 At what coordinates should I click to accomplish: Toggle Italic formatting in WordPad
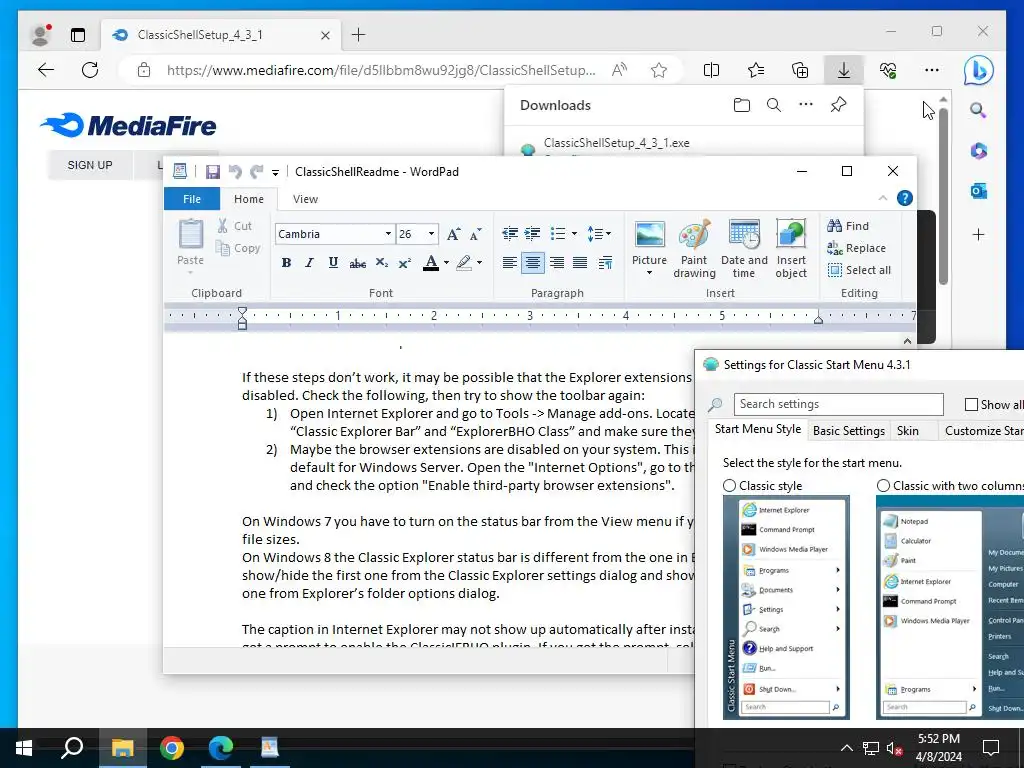[x=310, y=263]
